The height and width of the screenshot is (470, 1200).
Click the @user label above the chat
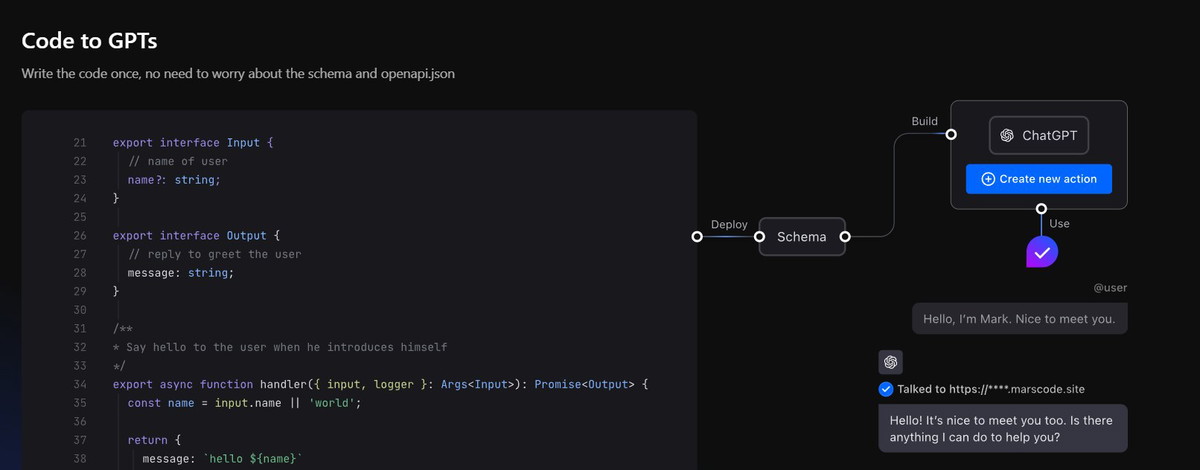point(1110,288)
